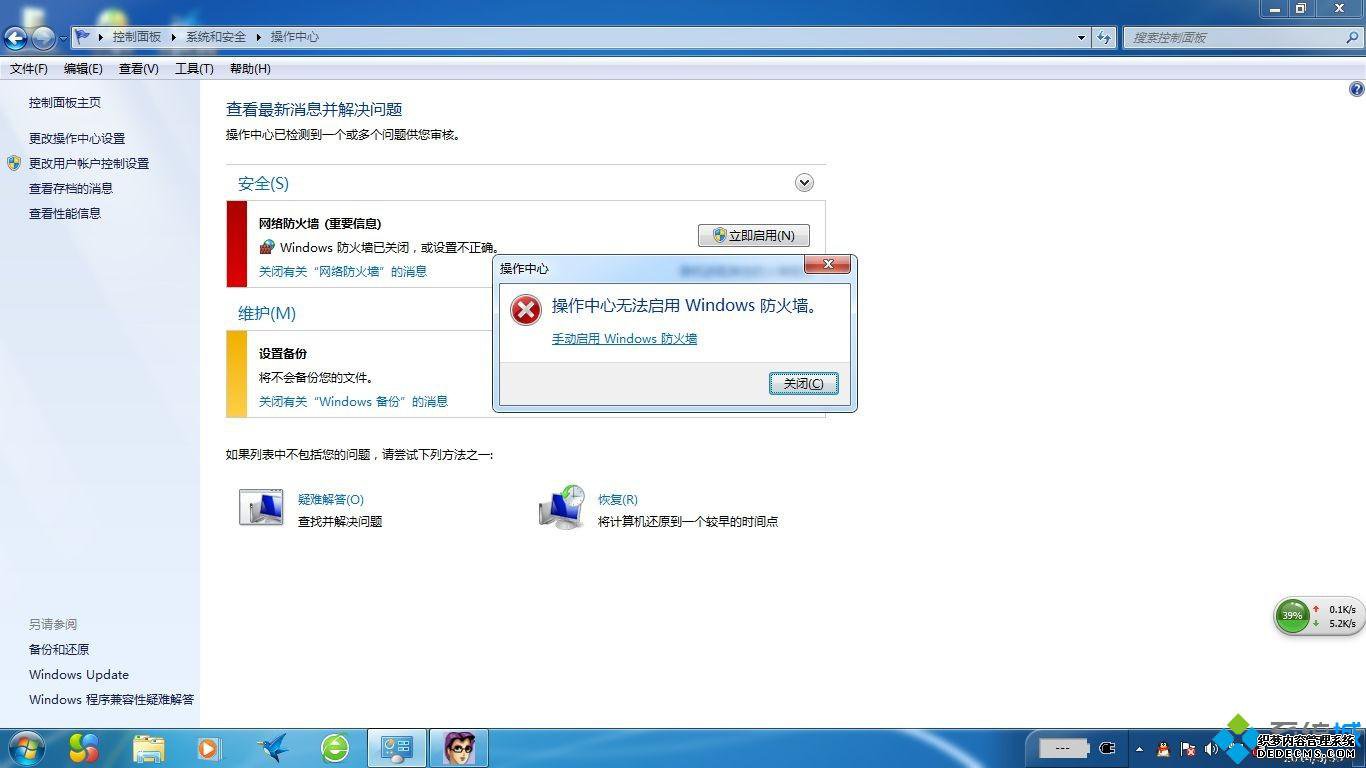
Task: Click the 维护(M) section header
Action: 267,313
